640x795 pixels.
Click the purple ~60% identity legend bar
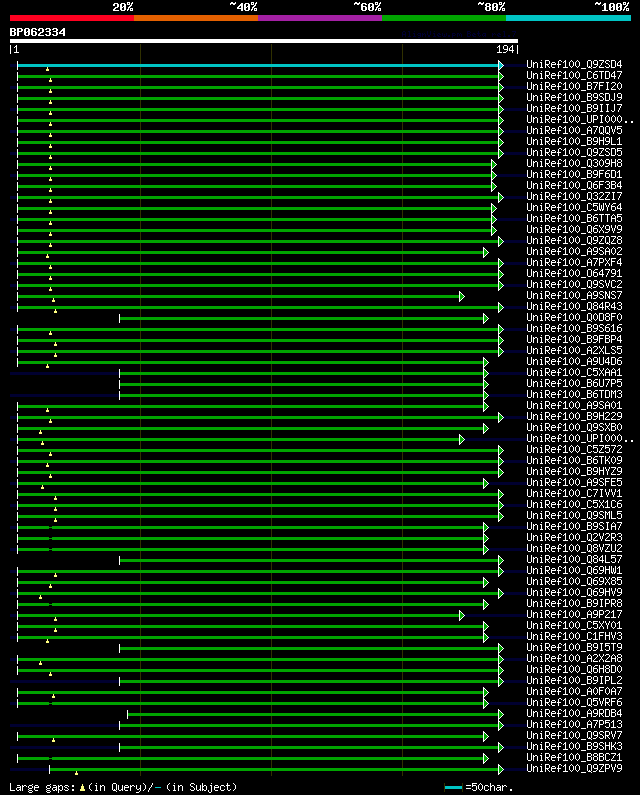tap(320, 18)
